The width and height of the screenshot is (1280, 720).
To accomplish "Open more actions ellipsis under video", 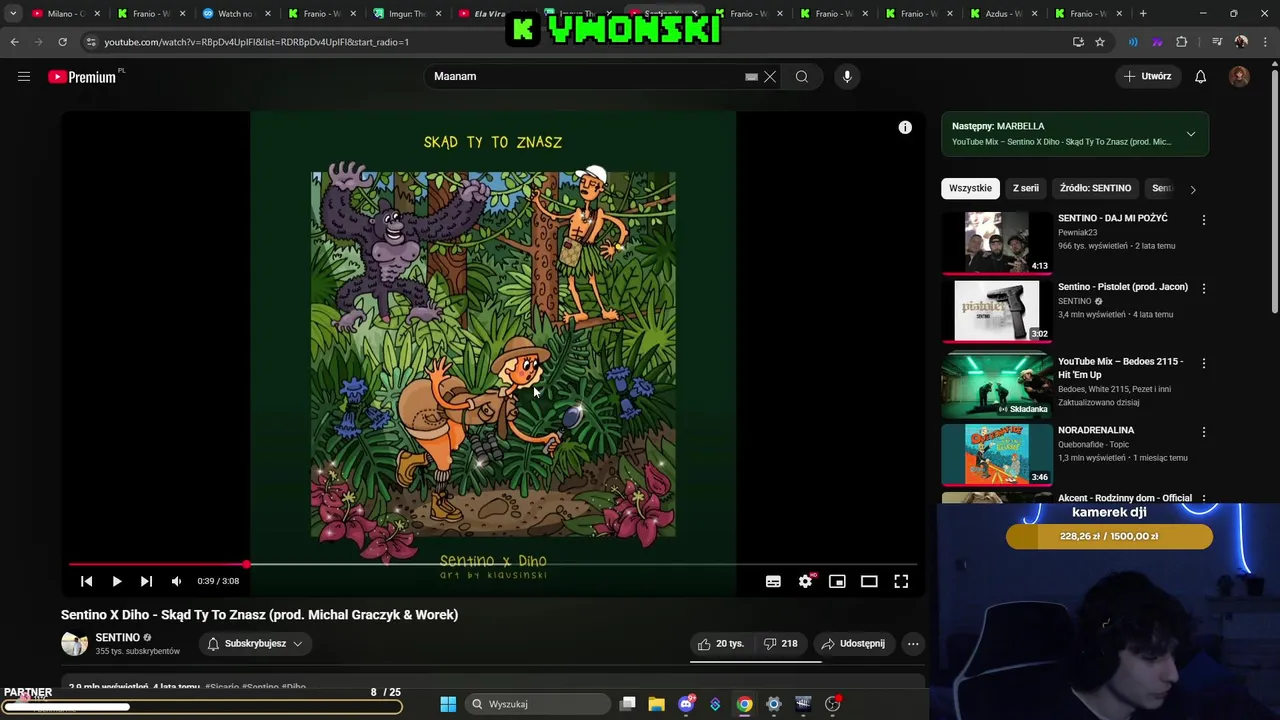I will pos(913,644).
